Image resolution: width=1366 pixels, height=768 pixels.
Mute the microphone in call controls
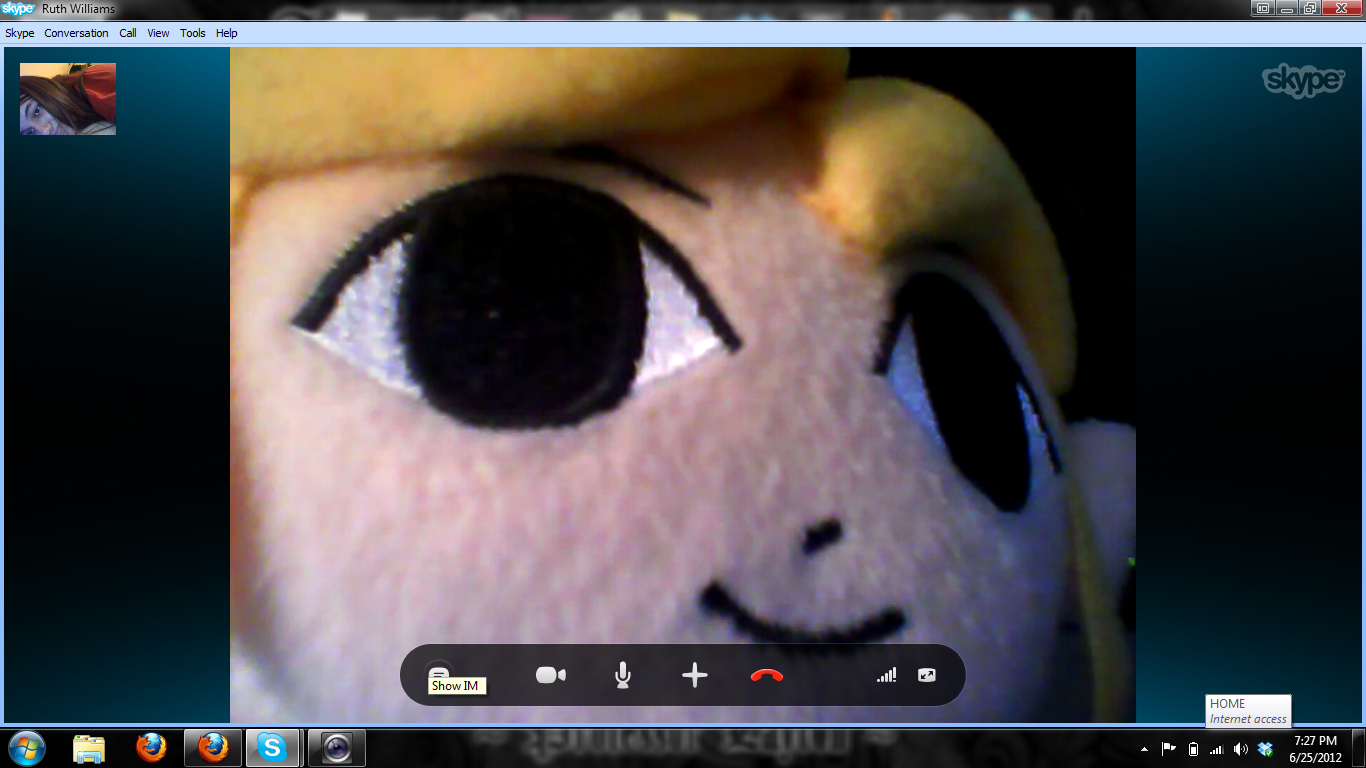pyautogui.click(x=622, y=676)
